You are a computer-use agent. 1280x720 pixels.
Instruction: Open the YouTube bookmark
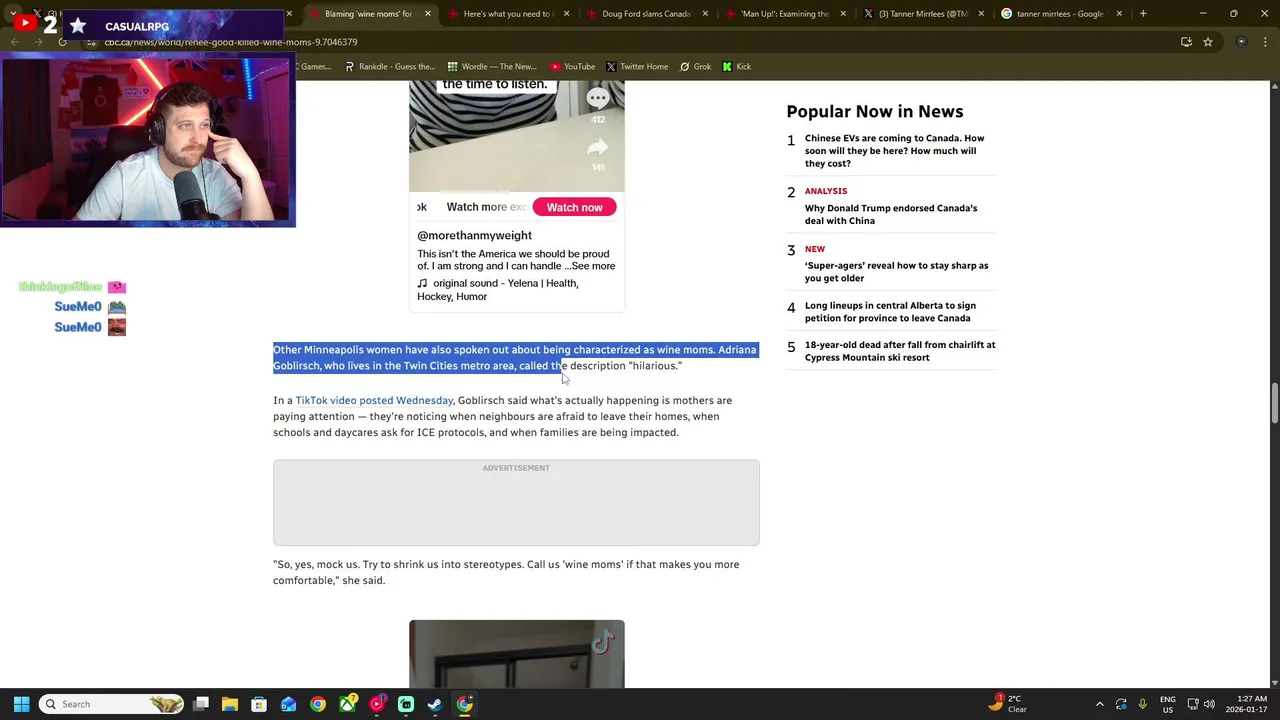(x=572, y=67)
